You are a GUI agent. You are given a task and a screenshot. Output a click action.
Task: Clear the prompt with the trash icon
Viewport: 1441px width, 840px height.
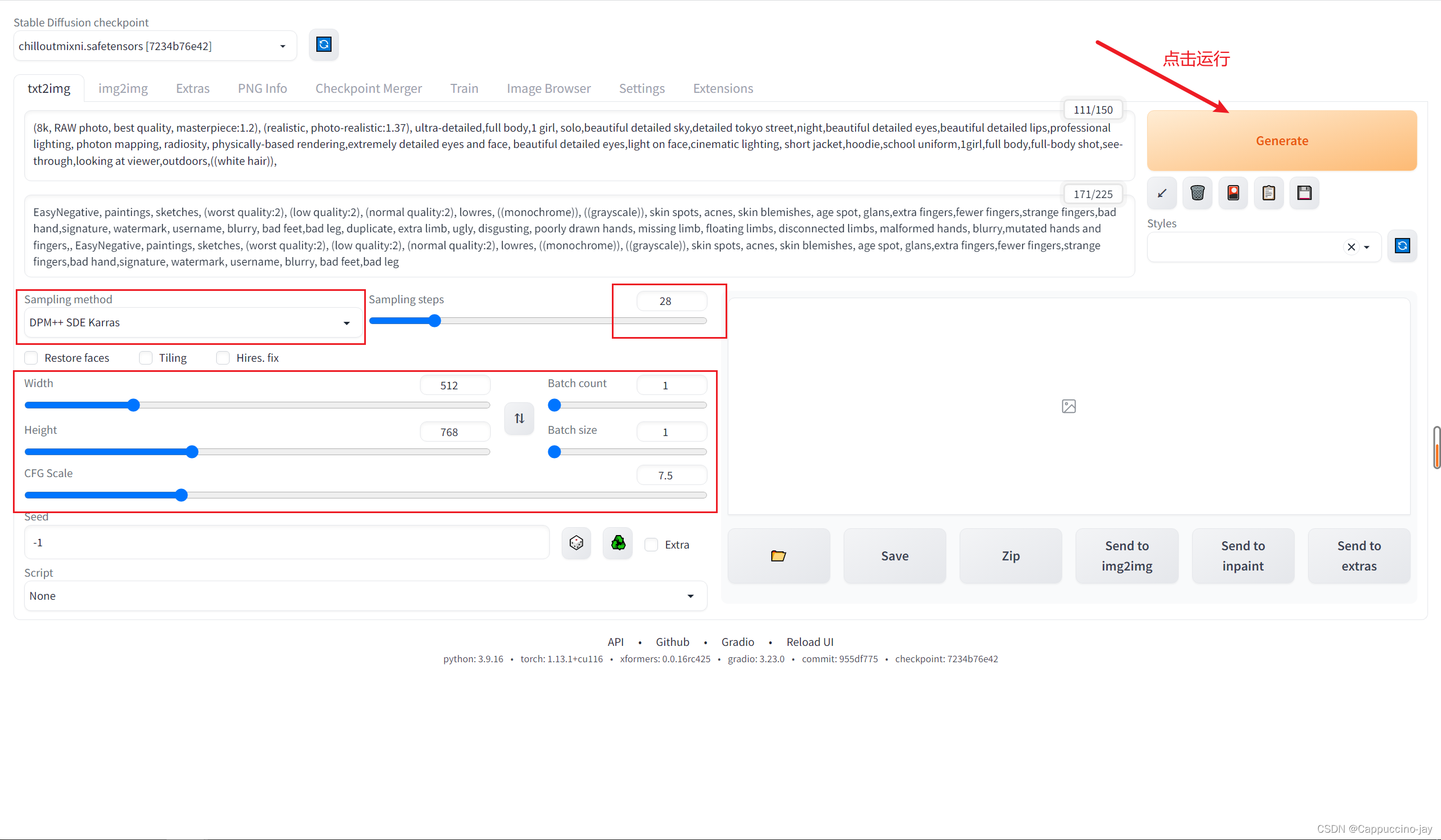(1197, 193)
